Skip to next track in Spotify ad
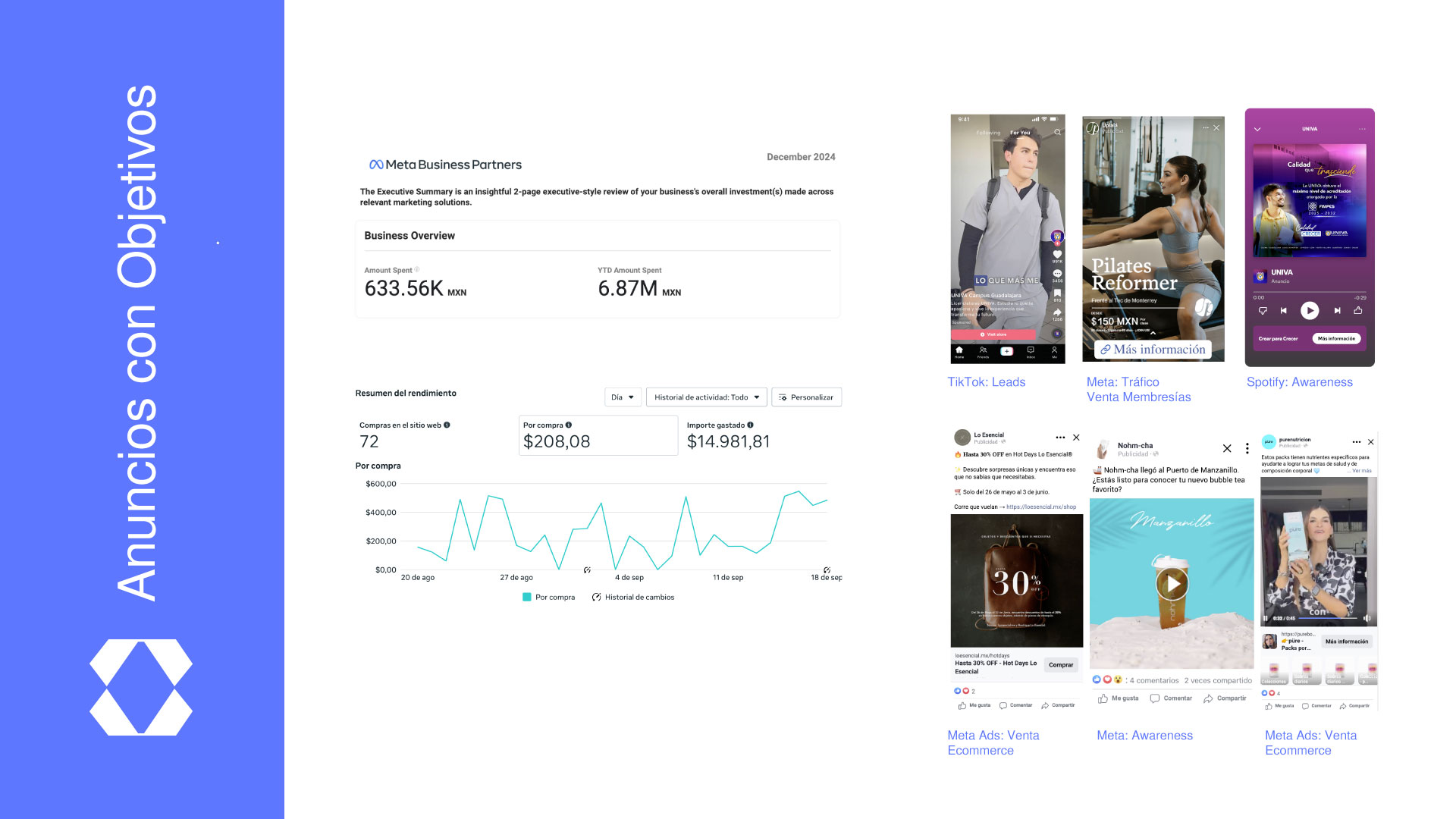Screen dimensions: 1456x819 pyautogui.click(x=1337, y=310)
